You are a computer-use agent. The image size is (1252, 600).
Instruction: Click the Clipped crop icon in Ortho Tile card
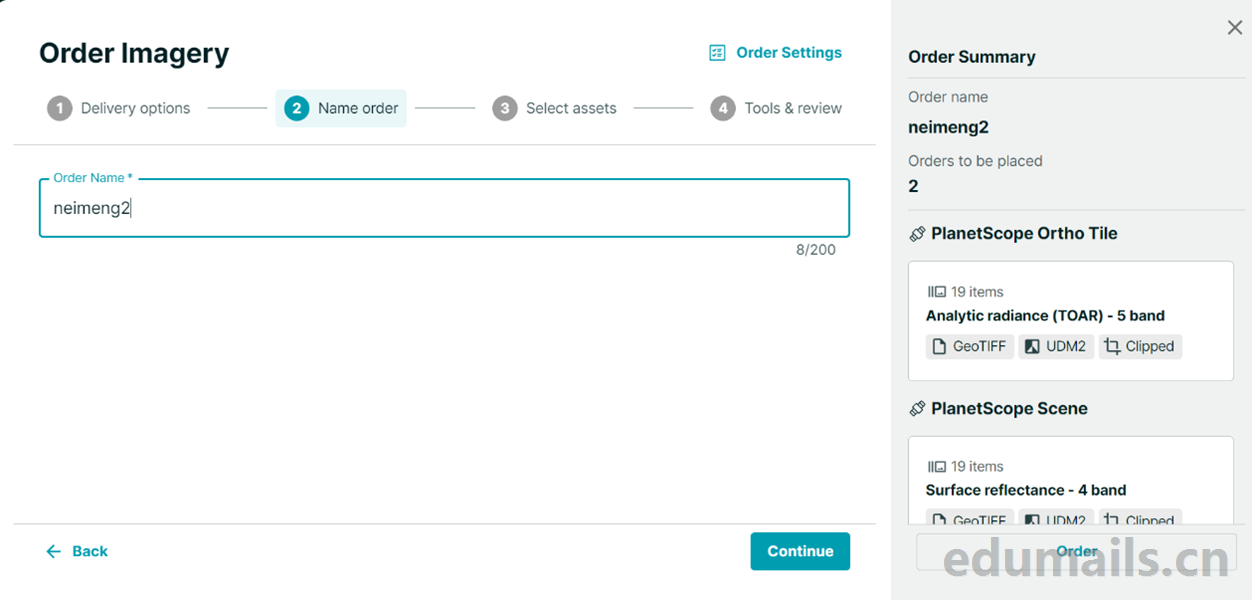point(1112,347)
